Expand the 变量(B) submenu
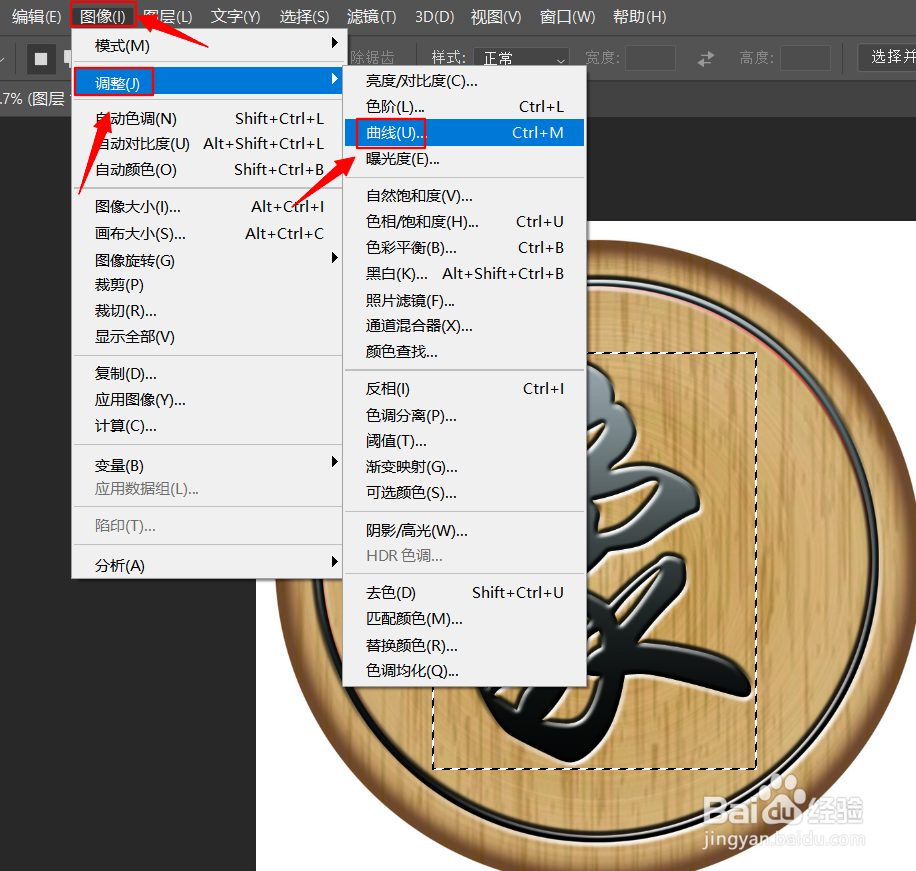Image resolution: width=916 pixels, height=871 pixels. [207, 466]
